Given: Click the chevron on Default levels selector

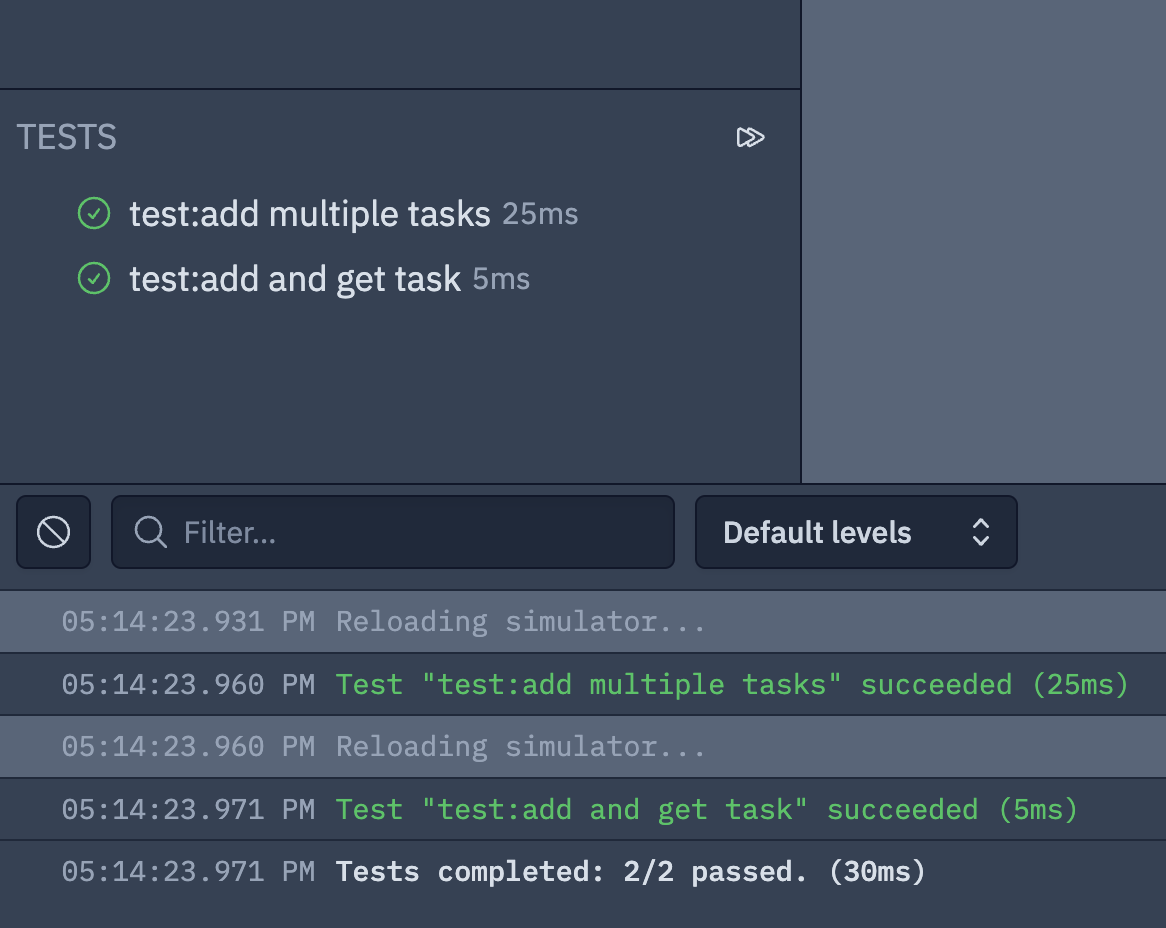Looking at the screenshot, I should tap(981, 532).
